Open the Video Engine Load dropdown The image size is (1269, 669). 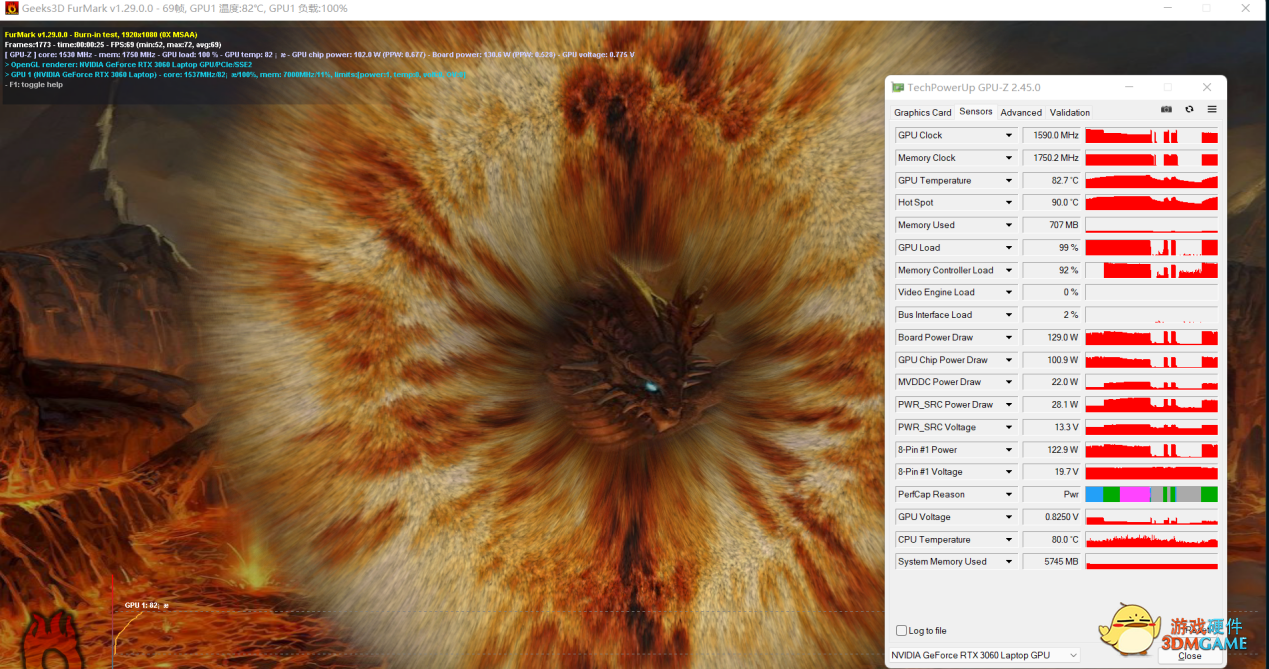coord(1009,293)
